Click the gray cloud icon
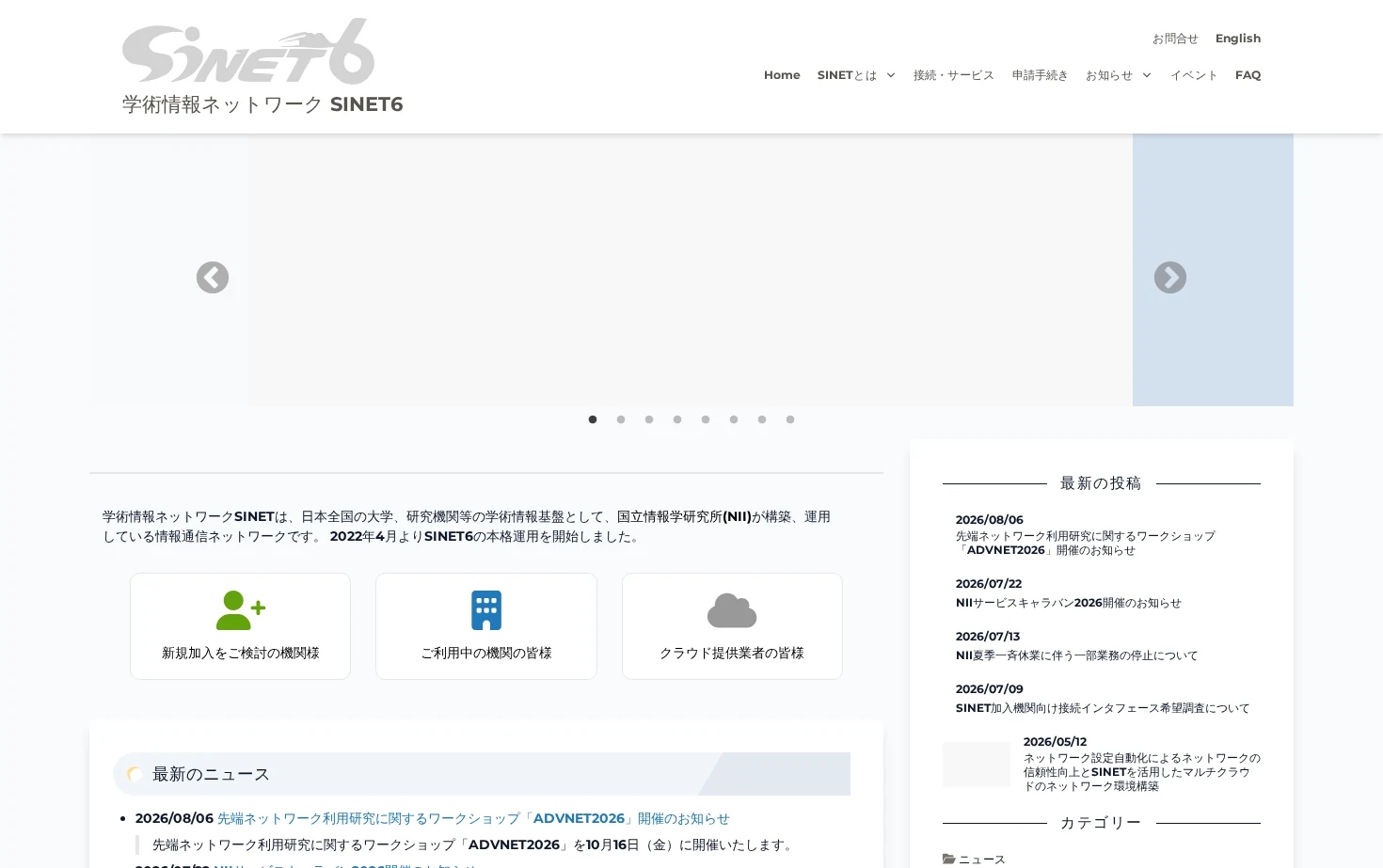The height and width of the screenshot is (868, 1383). pyautogui.click(x=732, y=610)
